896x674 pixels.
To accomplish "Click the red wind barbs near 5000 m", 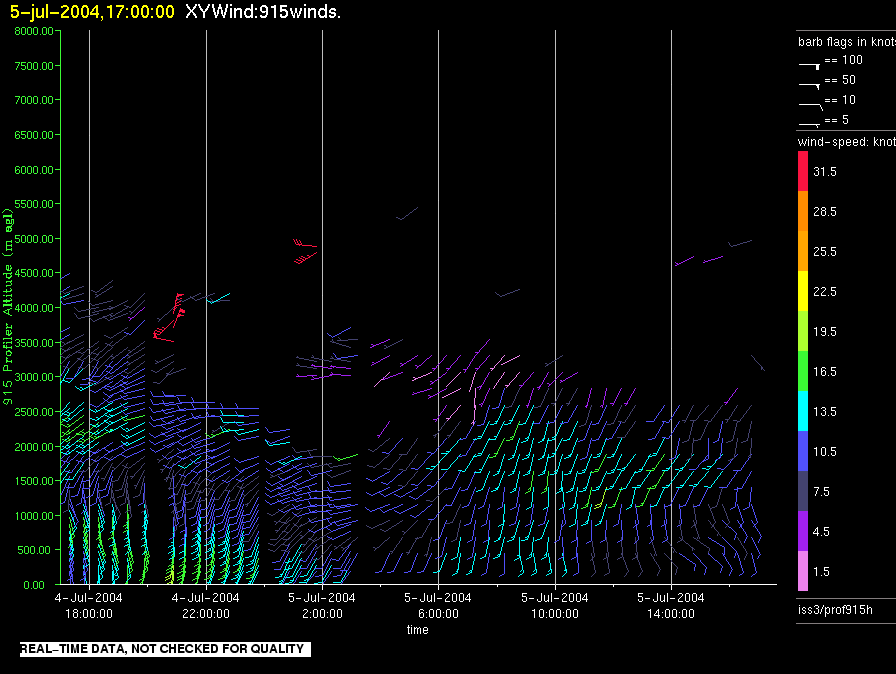I will point(305,251).
